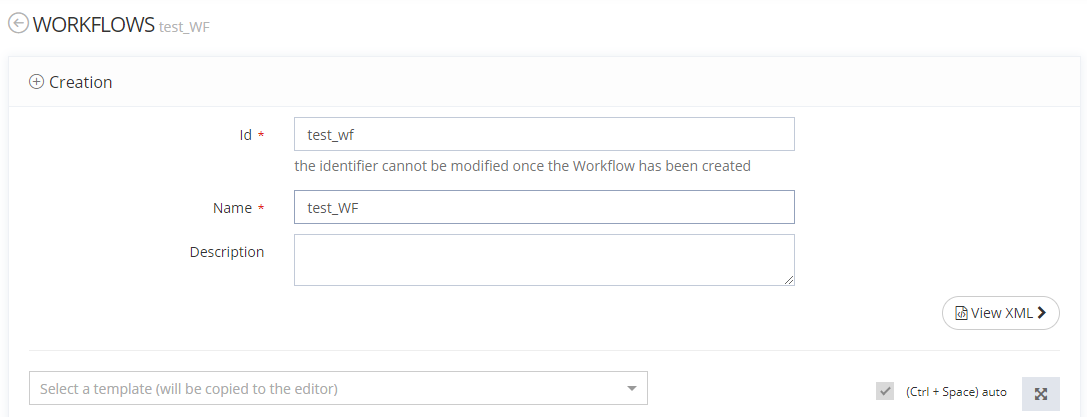The width and height of the screenshot is (1087, 417).
Task: Toggle the autocomplete checkbox
Action: point(885,391)
